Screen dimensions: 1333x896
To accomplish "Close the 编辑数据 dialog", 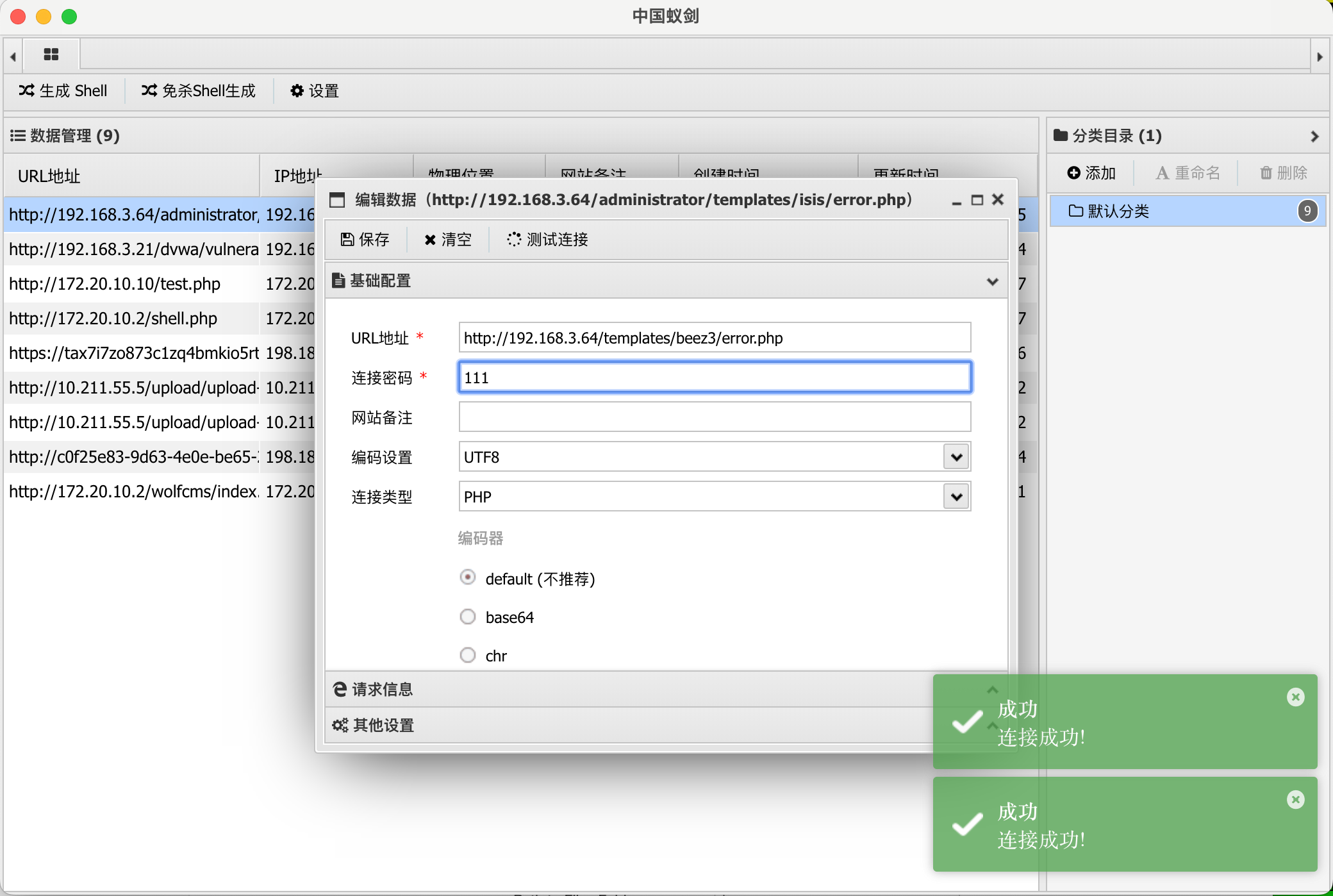I will 998,200.
